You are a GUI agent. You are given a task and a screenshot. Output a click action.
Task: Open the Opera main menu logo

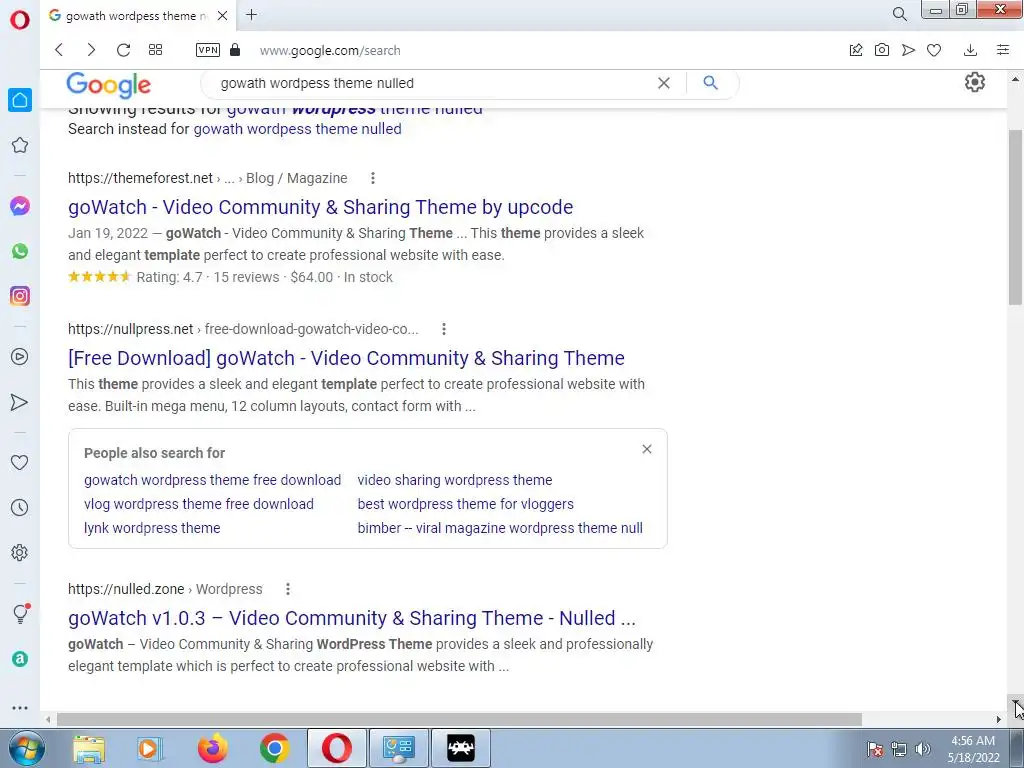coord(20,18)
